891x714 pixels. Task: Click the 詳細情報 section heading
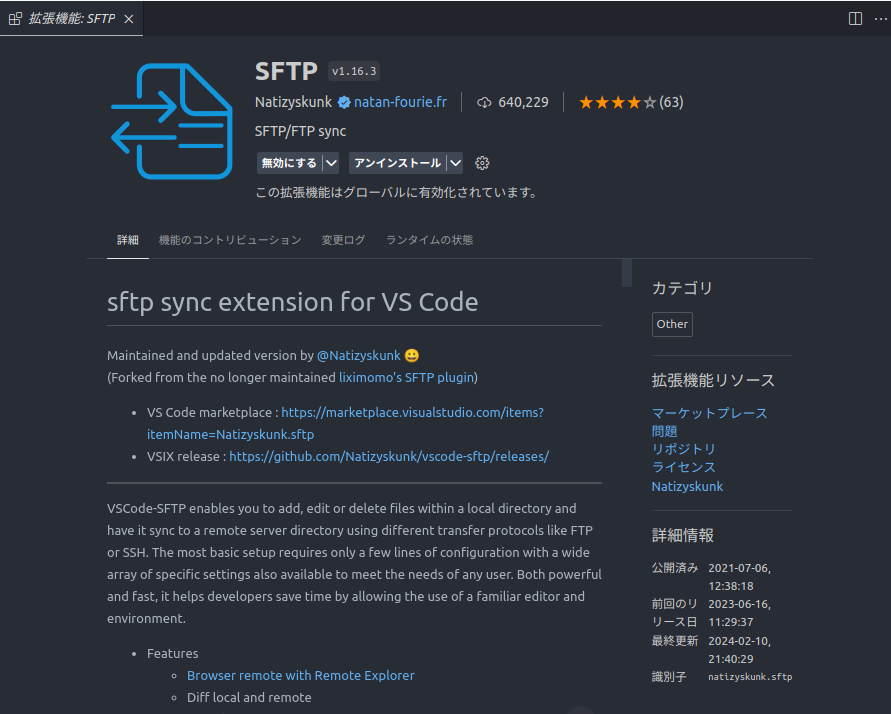coord(682,535)
